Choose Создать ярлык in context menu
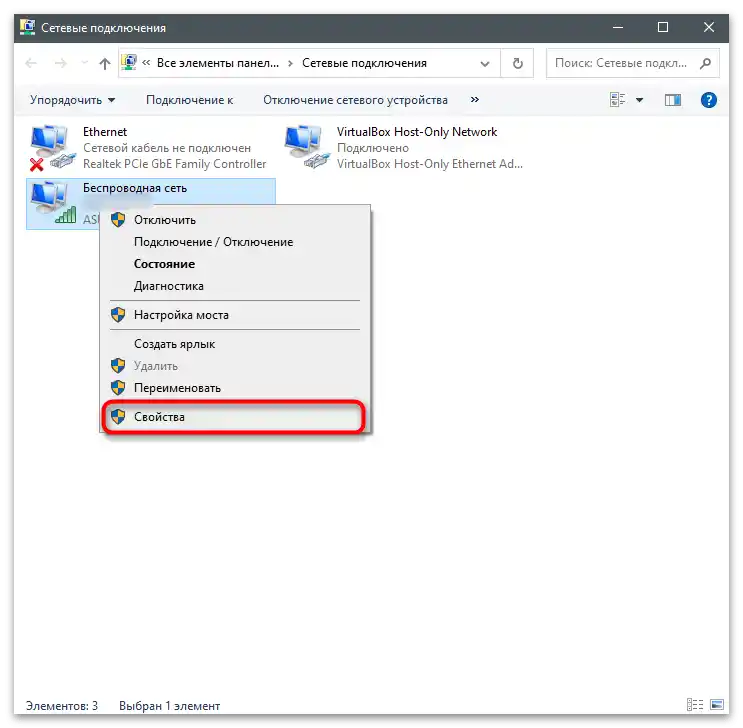 click(x=235, y=344)
